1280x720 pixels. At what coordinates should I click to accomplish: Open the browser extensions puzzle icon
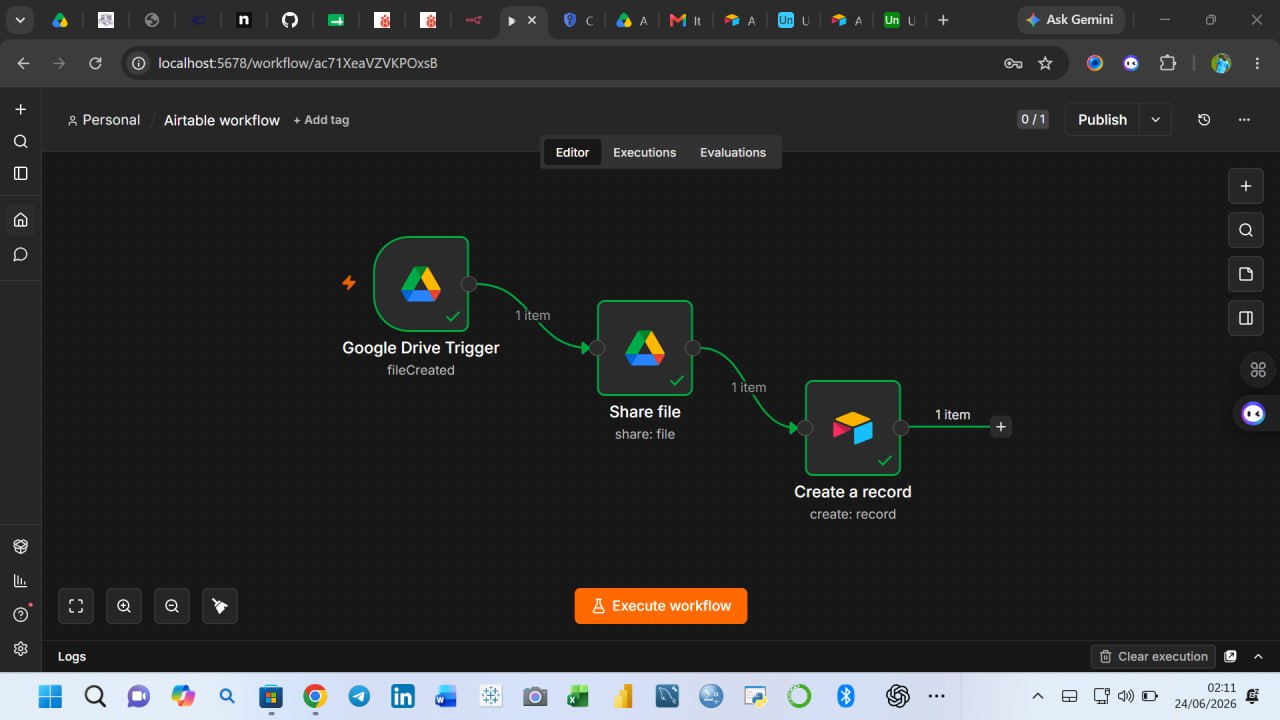(x=1168, y=63)
